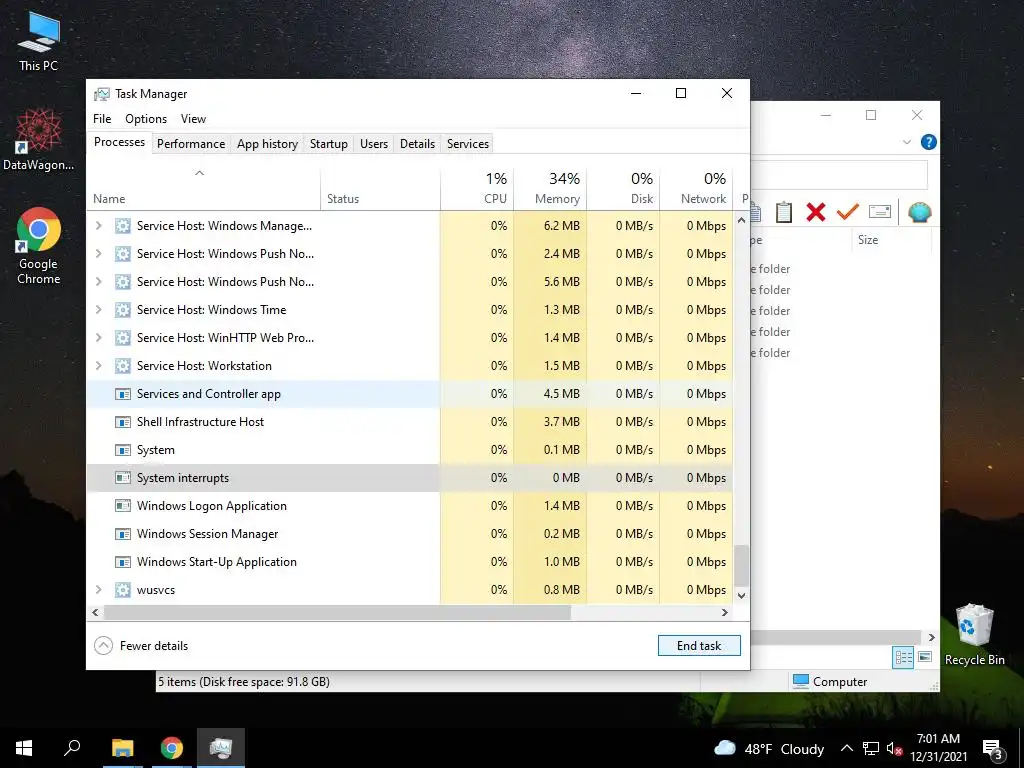The height and width of the screenshot is (768, 1024).
Task: Click the Shell Infrastructure Host icon
Action: click(123, 422)
